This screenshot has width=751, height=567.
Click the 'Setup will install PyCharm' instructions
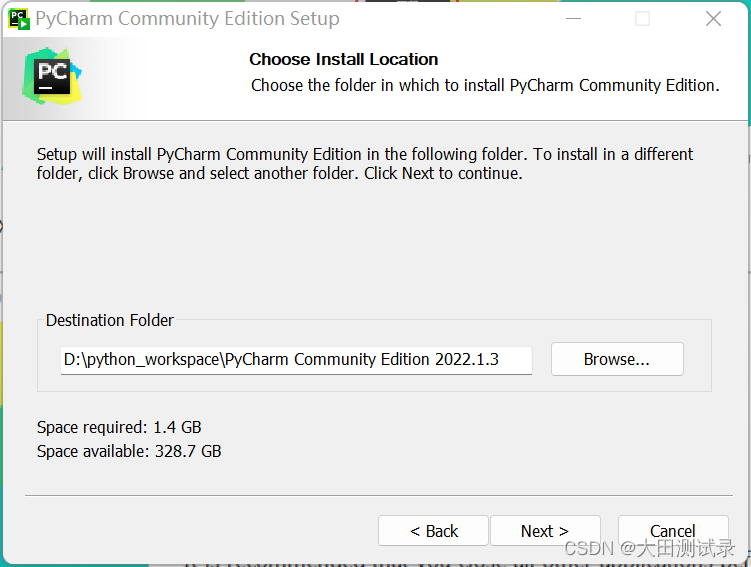365,164
